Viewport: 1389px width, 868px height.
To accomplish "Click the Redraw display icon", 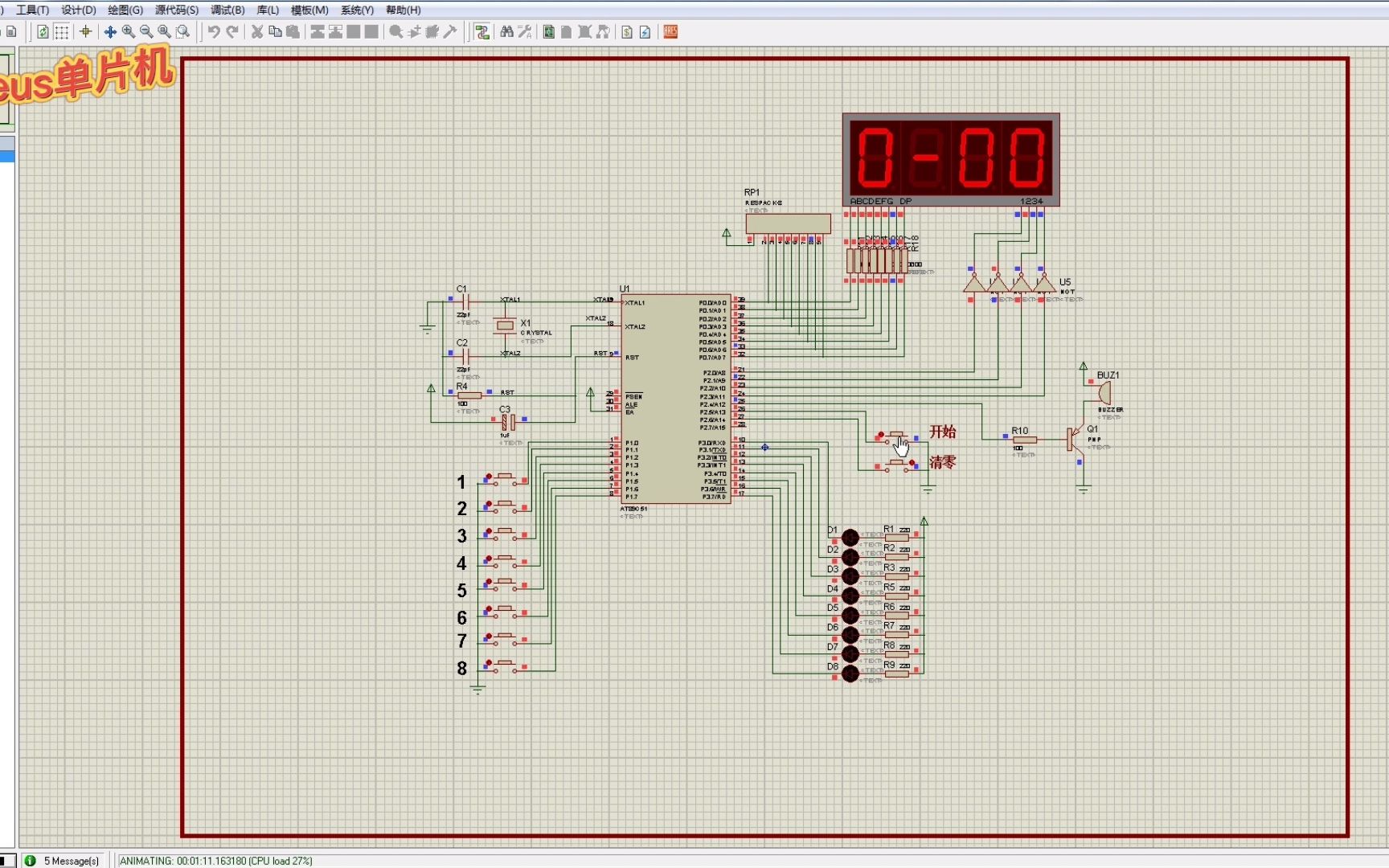I will point(43,32).
